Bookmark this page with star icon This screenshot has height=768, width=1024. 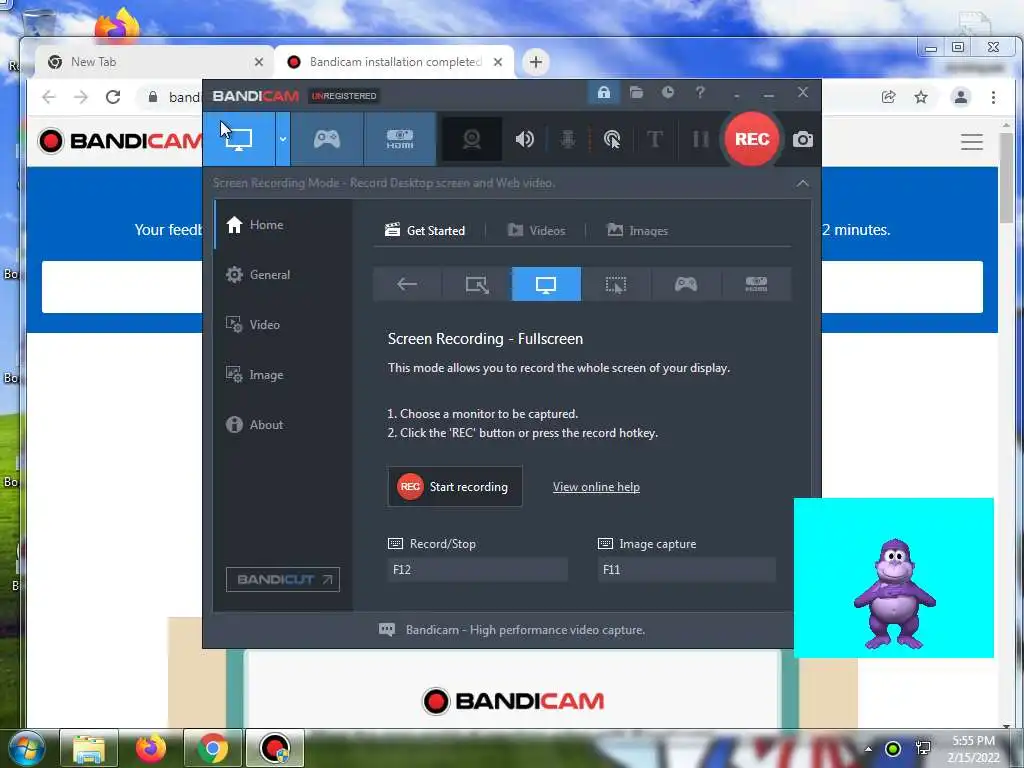click(x=921, y=97)
